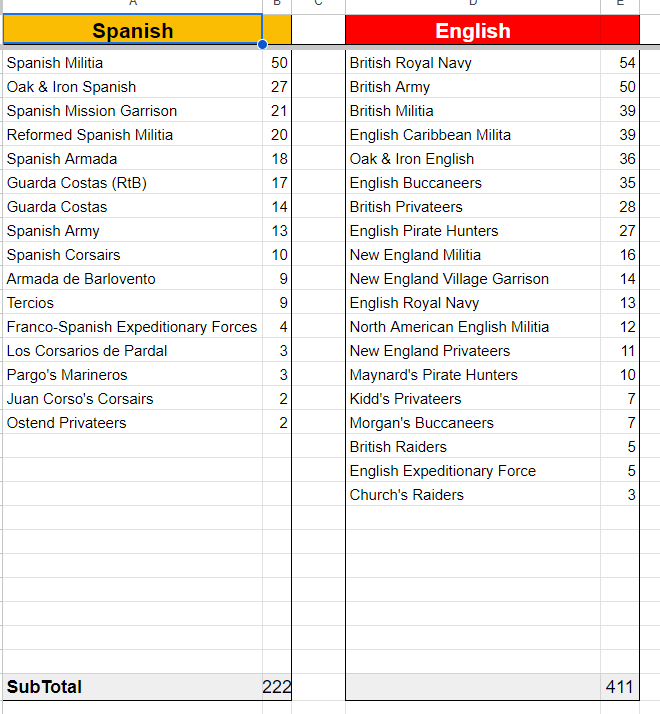This screenshot has width=660, height=714.
Task: Click the blue selection fill handle
Action: click(263, 44)
